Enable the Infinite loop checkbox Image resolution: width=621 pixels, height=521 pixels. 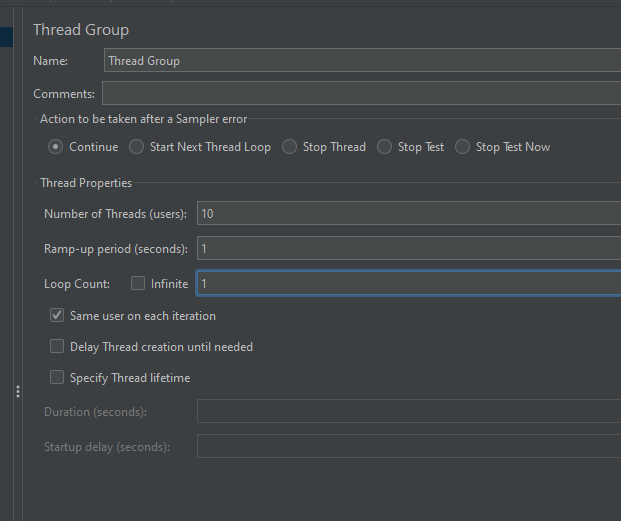coord(138,283)
